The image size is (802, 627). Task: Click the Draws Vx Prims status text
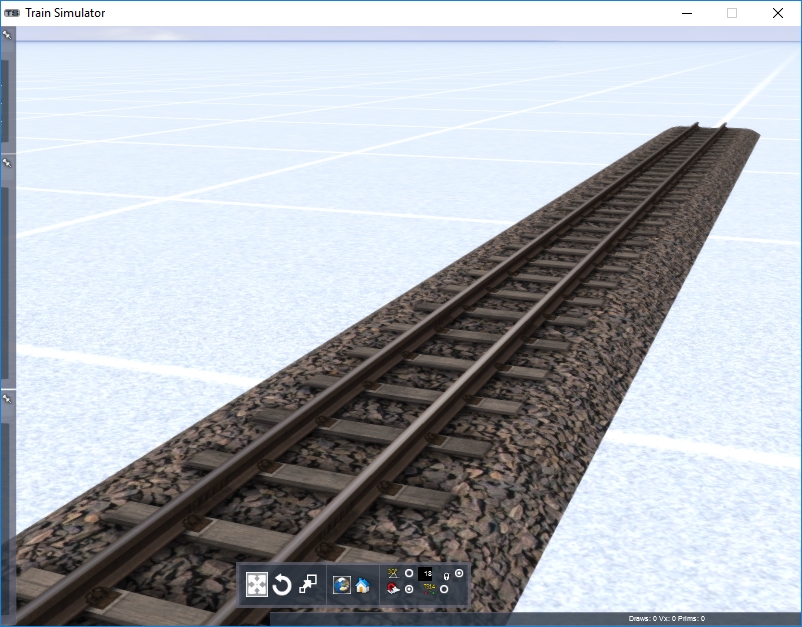666,618
